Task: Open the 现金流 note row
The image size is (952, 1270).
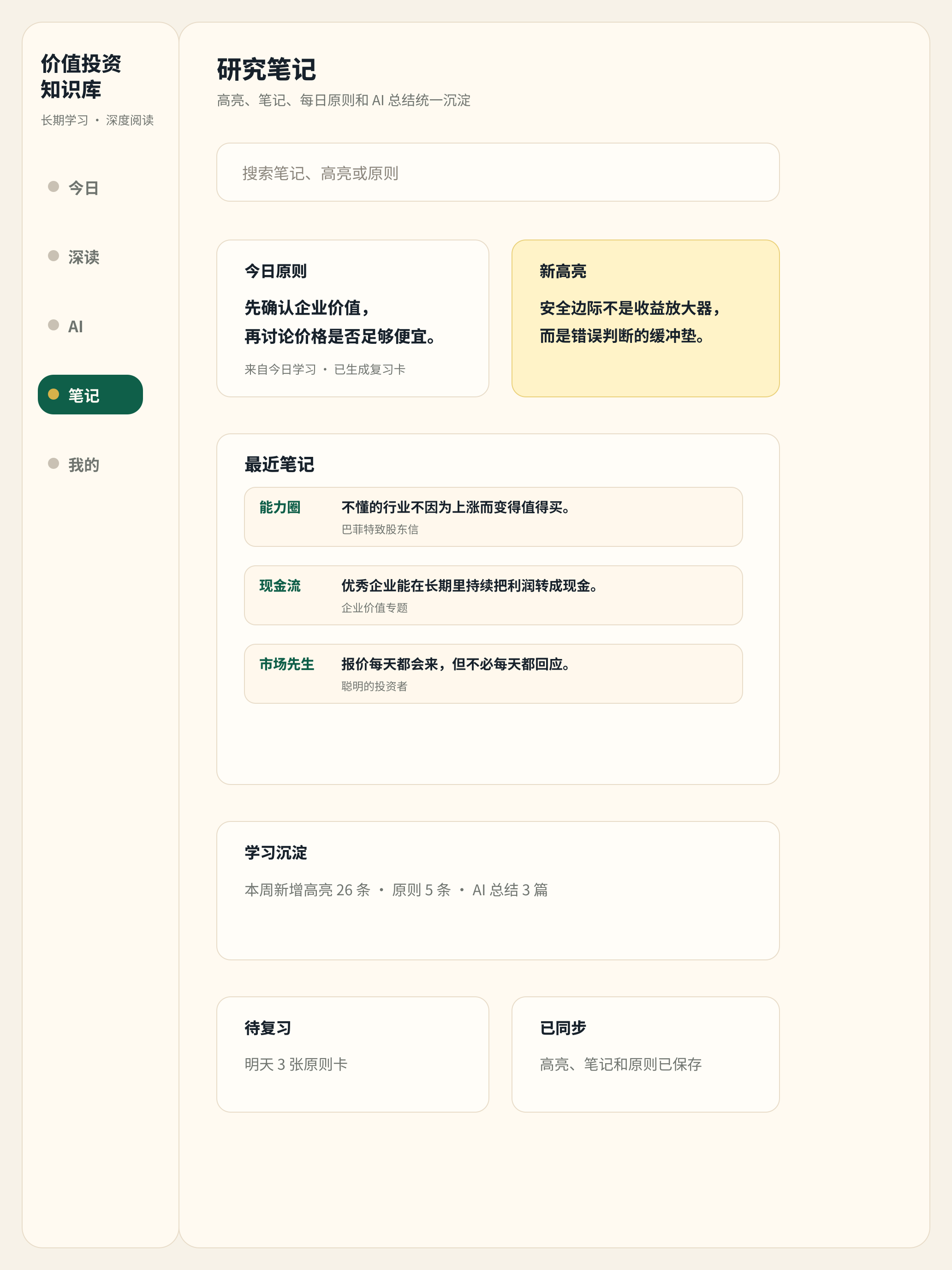Action: [x=493, y=595]
